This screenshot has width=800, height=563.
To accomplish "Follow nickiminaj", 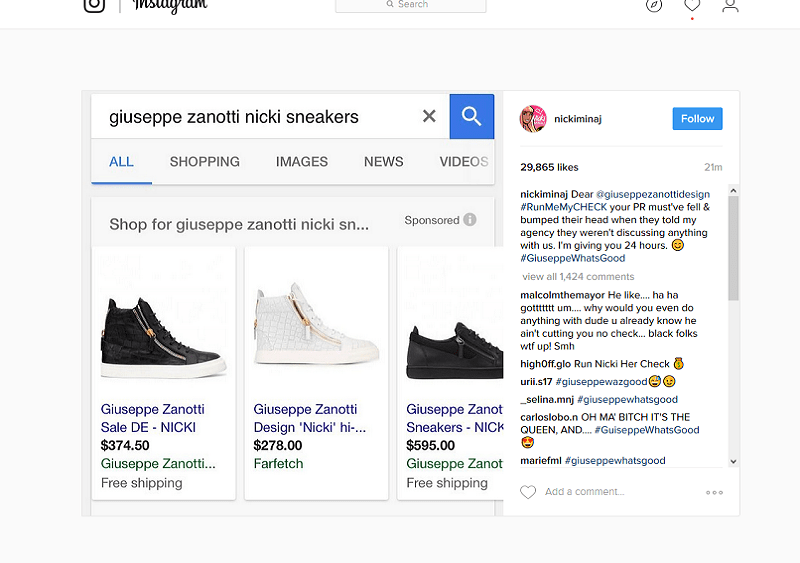I will pos(697,118).
